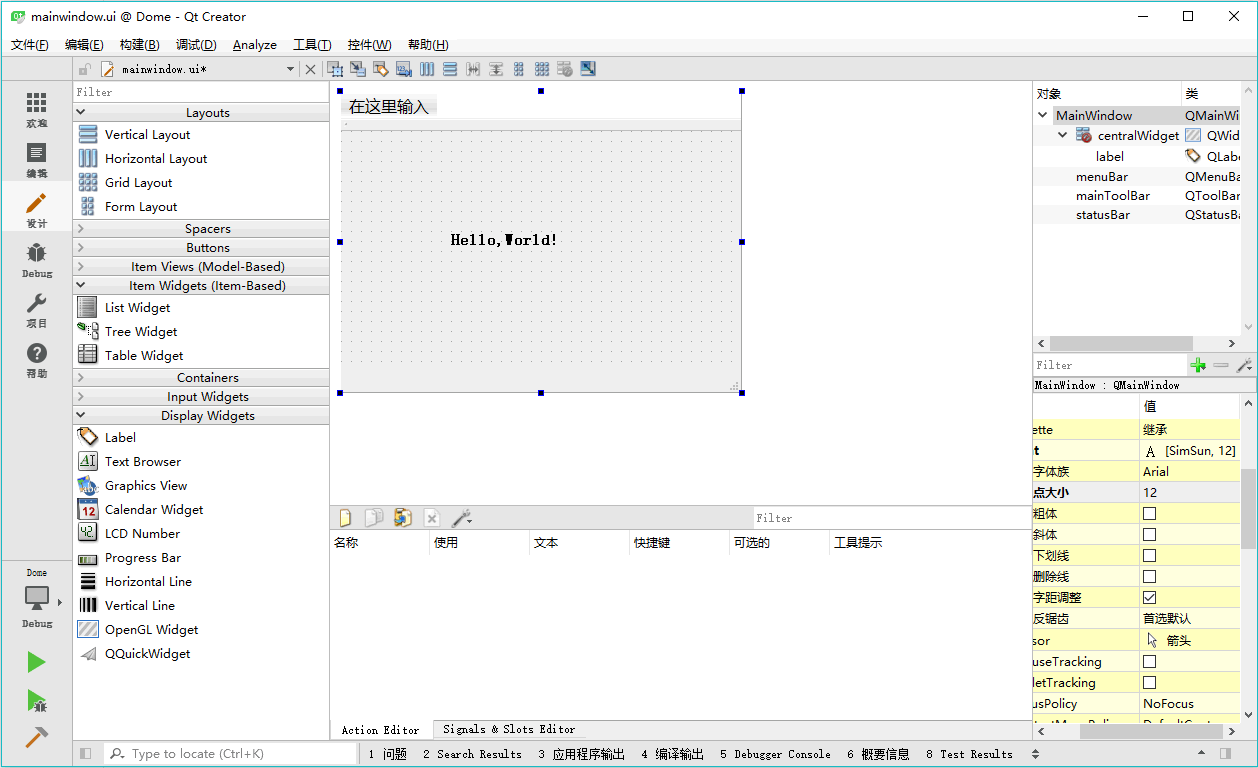
Task: Apply Lay Out Horizontally toolbar icon
Action: (x=427, y=69)
